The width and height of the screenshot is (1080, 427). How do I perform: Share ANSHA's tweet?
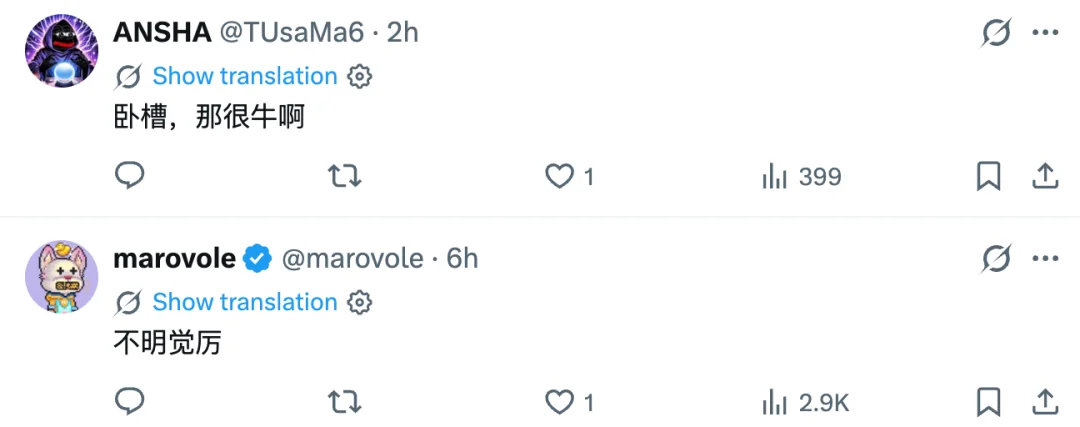1044,177
